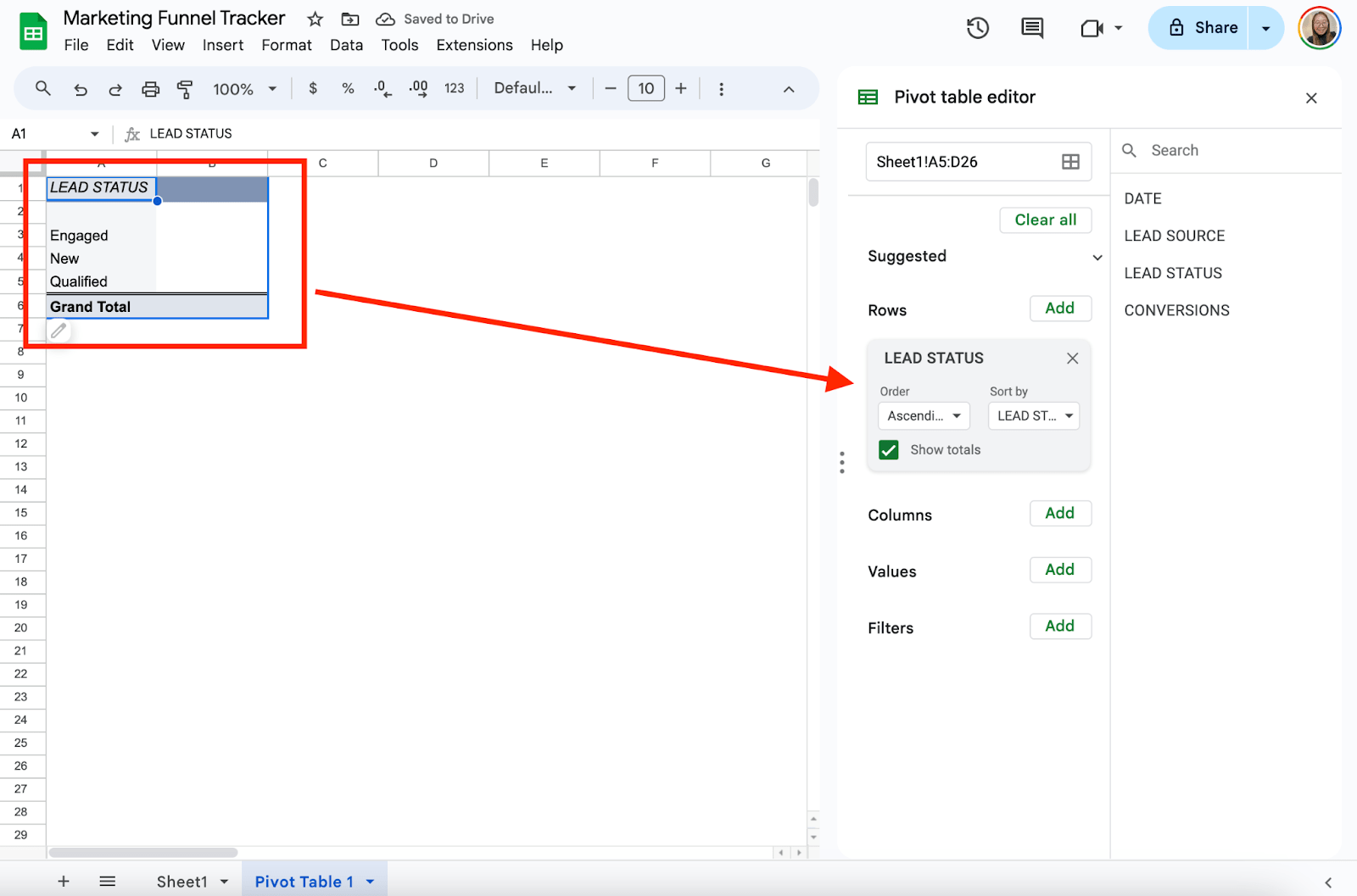Expand the Suggested section chevron
1357x896 pixels.
click(1097, 257)
